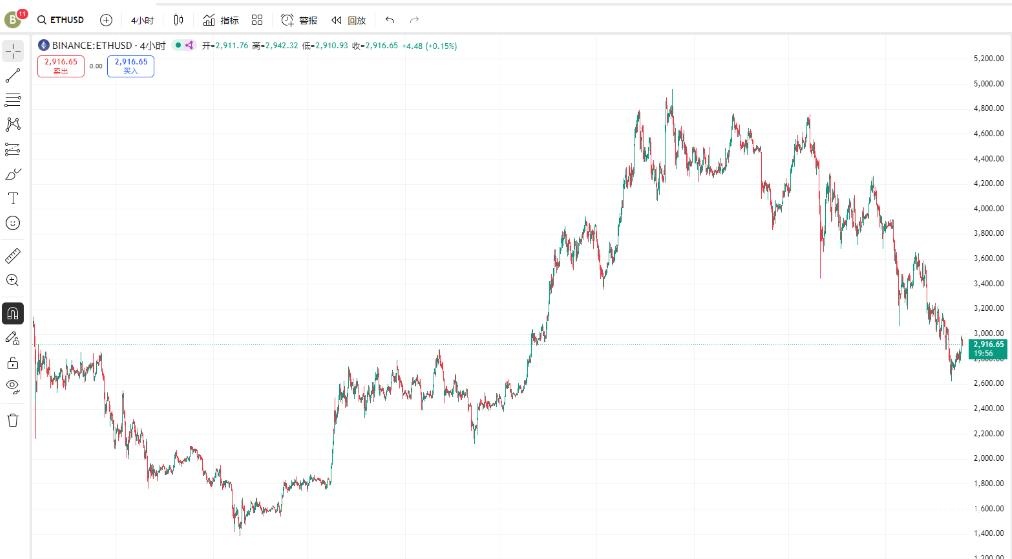Toggle hide all drawings eye icon

[13, 385]
